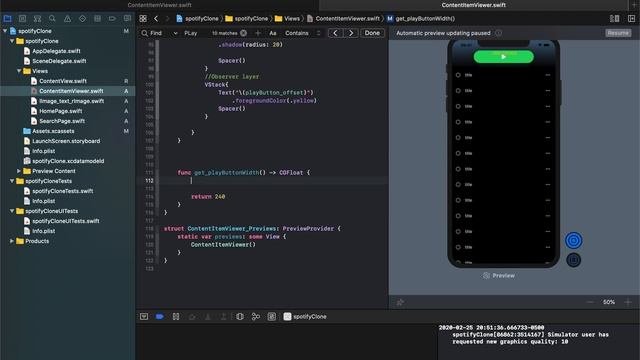Collapse the spotifyClone group folder
640x360 pixels.
click(12, 41)
